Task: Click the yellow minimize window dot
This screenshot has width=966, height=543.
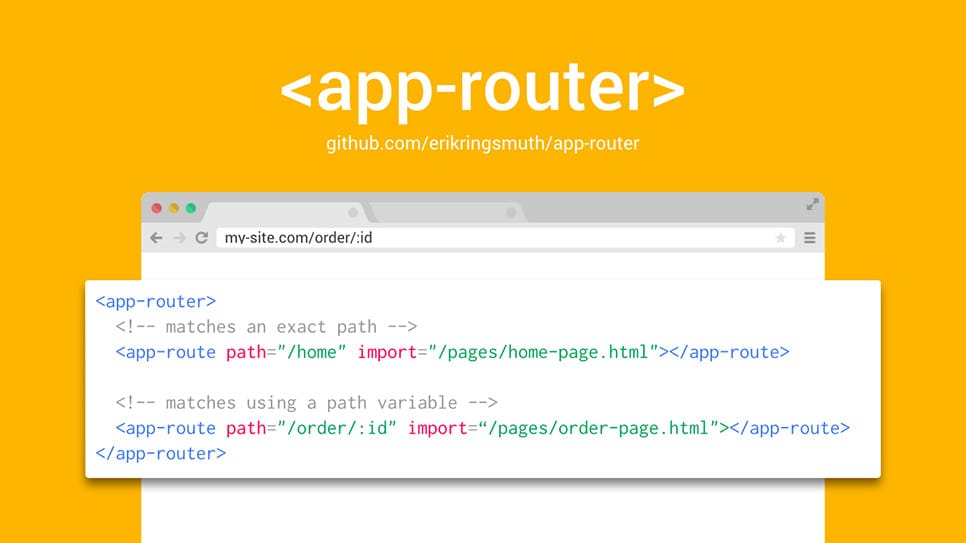Action: pos(174,208)
